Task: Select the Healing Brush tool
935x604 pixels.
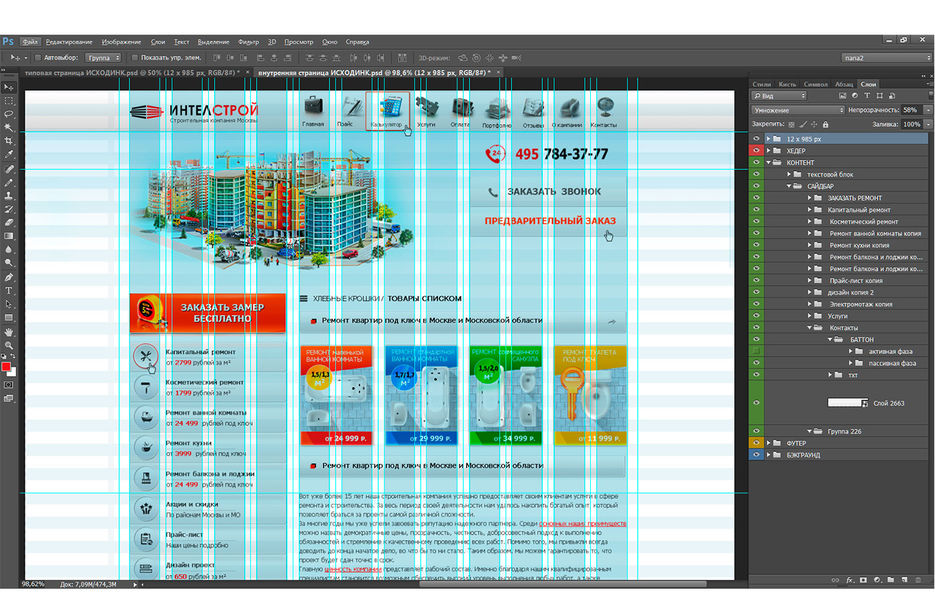Action: [x=8, y=169]
